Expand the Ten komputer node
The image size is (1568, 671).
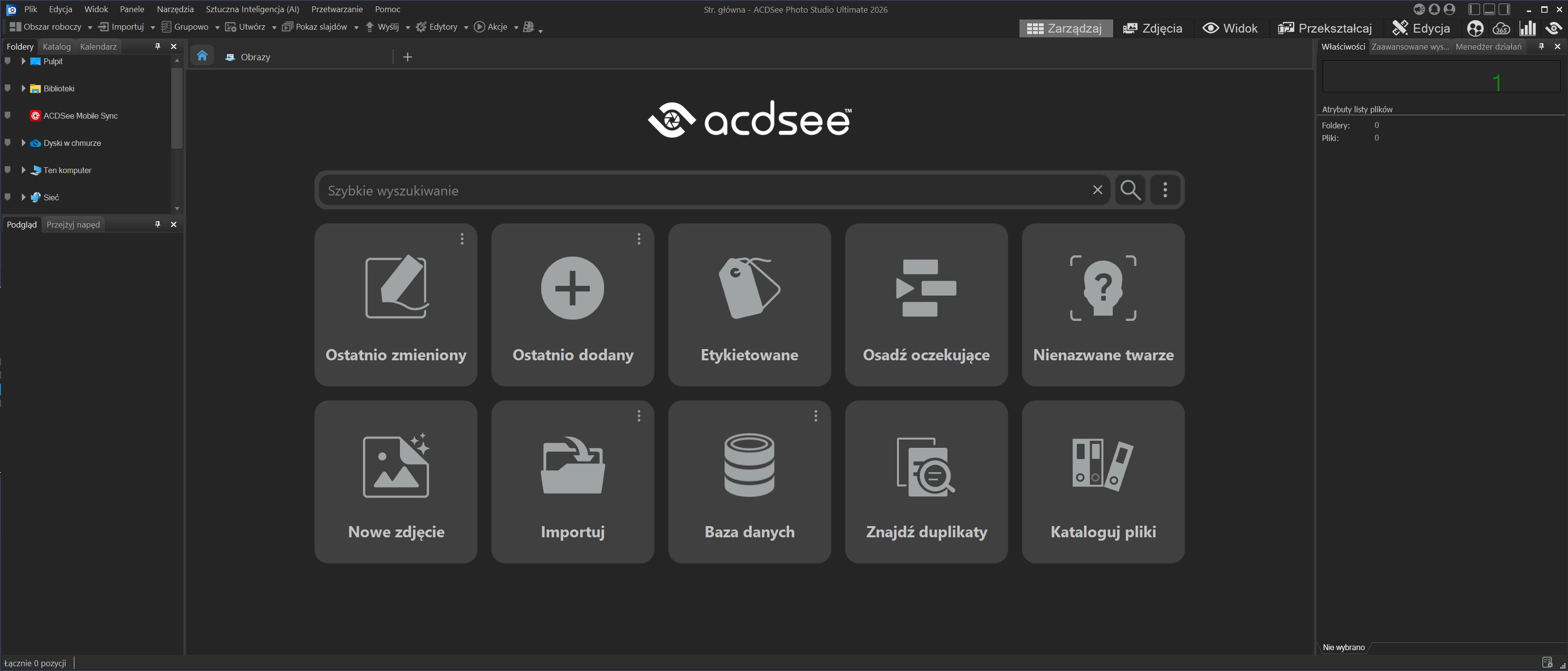23,170
